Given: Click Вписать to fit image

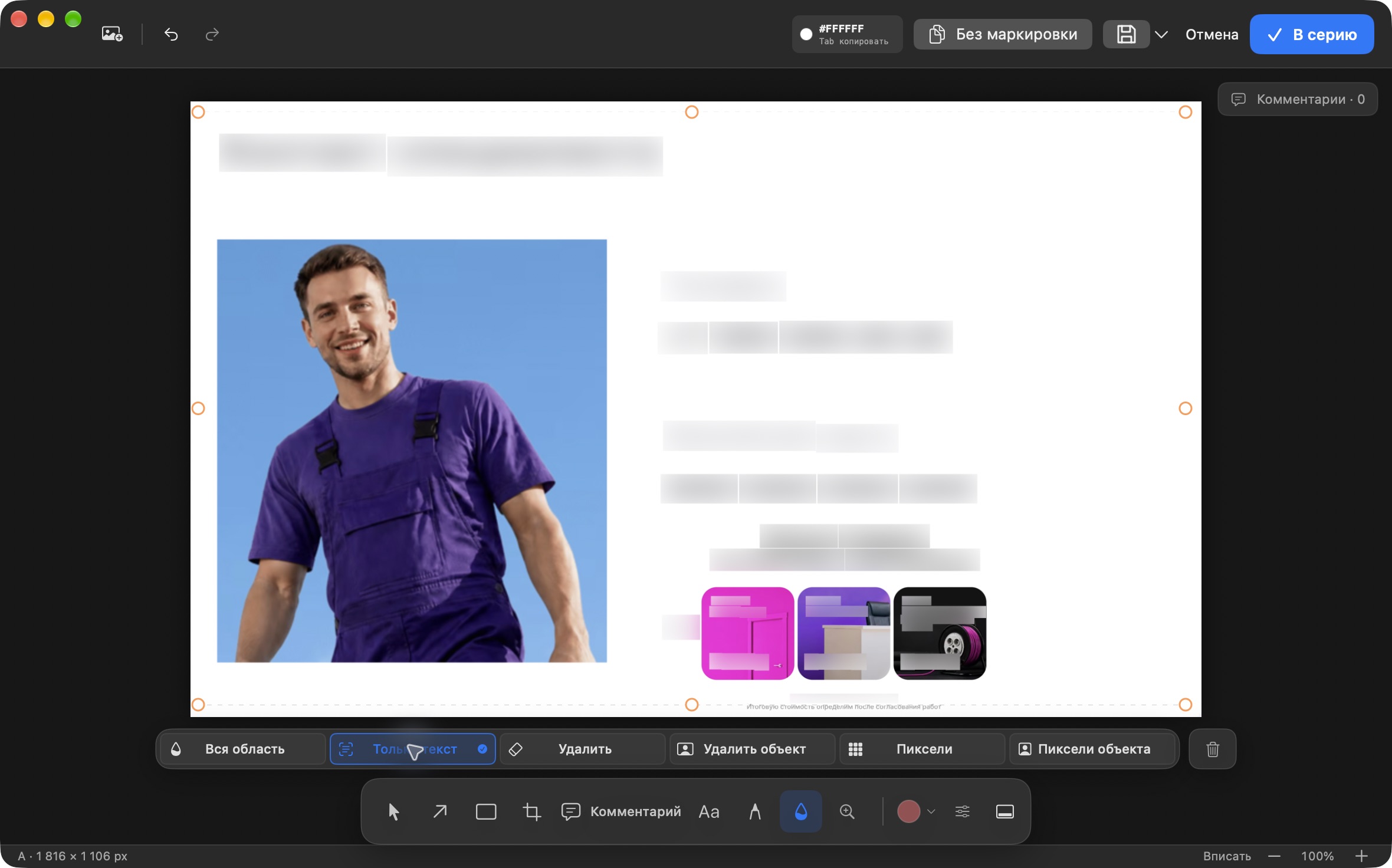Looking at the screenshot, I should pos(1227,856).
